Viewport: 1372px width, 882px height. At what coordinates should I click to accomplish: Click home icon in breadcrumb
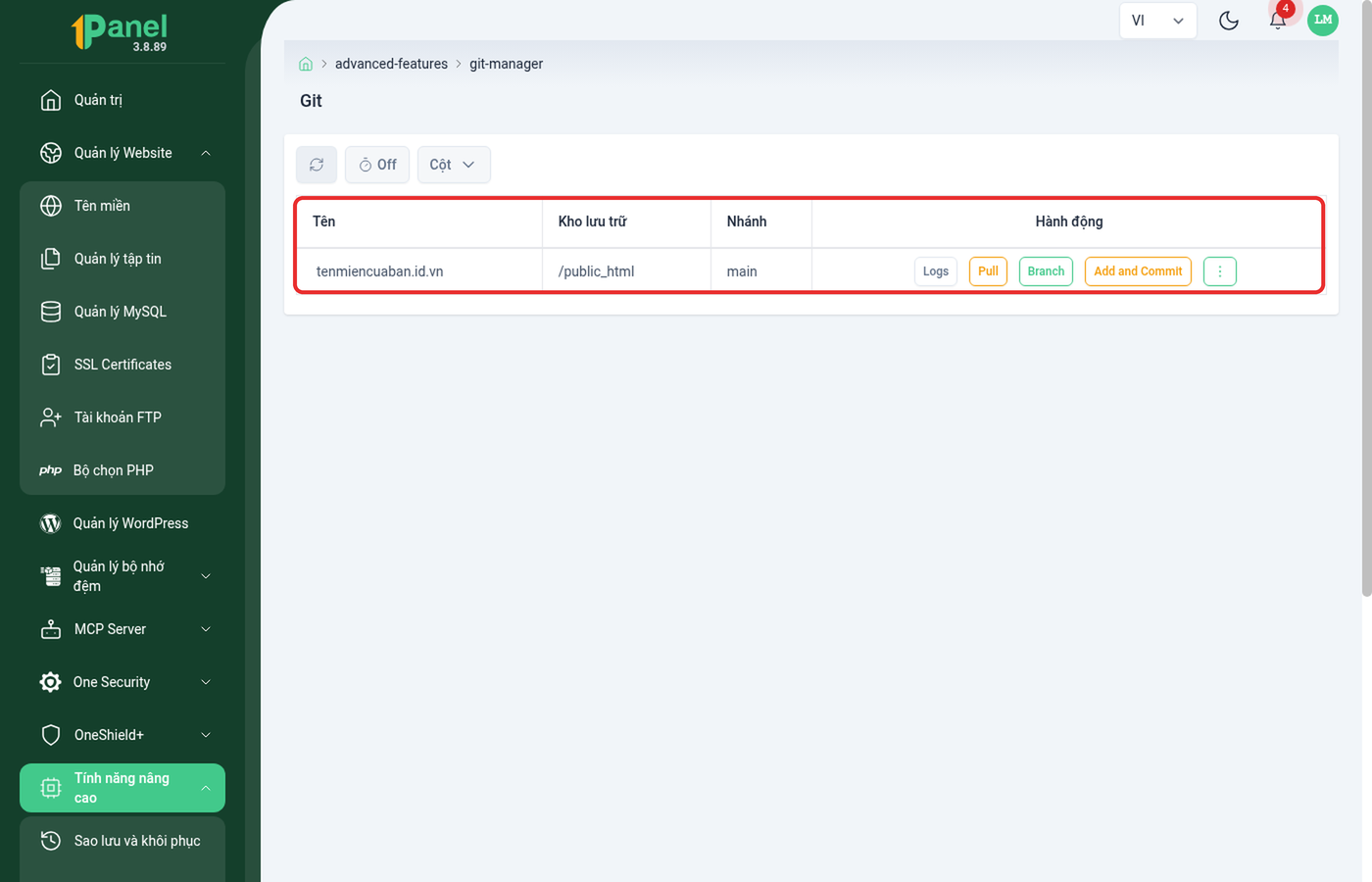pyautogui.click(x=306, y=64)
